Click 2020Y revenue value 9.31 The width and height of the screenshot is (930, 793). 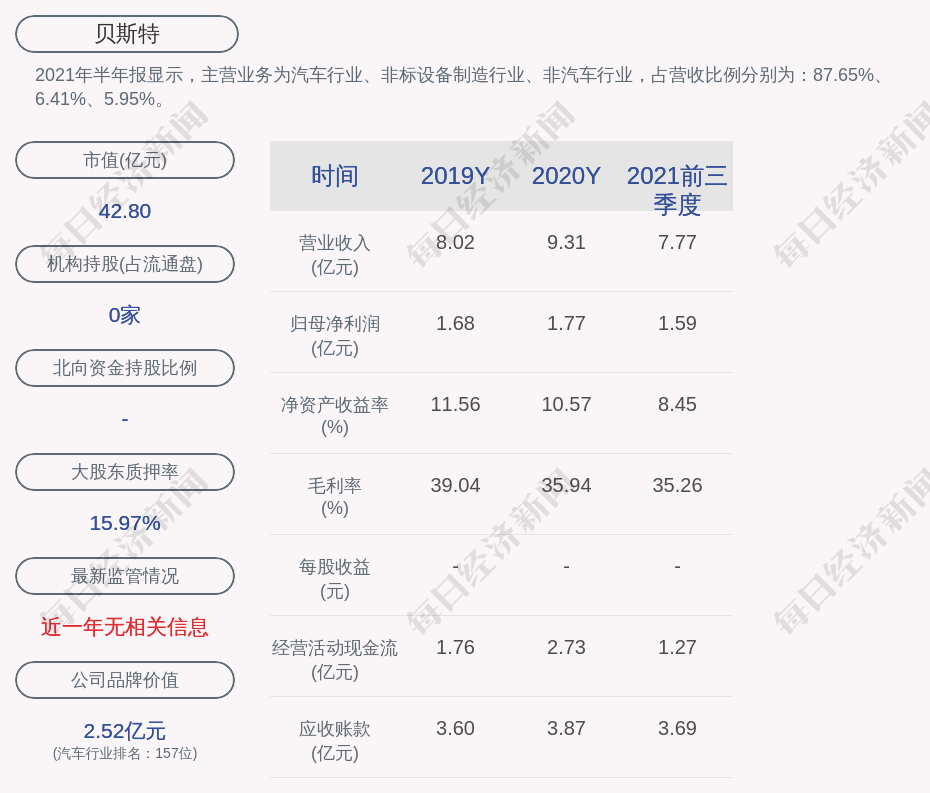pyautogui.click(x=566, y=243)
